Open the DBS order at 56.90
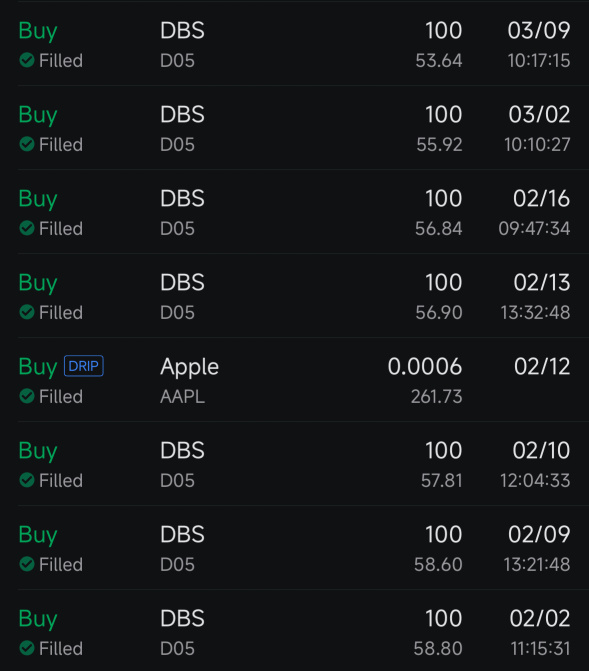The width and height of the screenshot is (589, 671). [x=294, y=295]
